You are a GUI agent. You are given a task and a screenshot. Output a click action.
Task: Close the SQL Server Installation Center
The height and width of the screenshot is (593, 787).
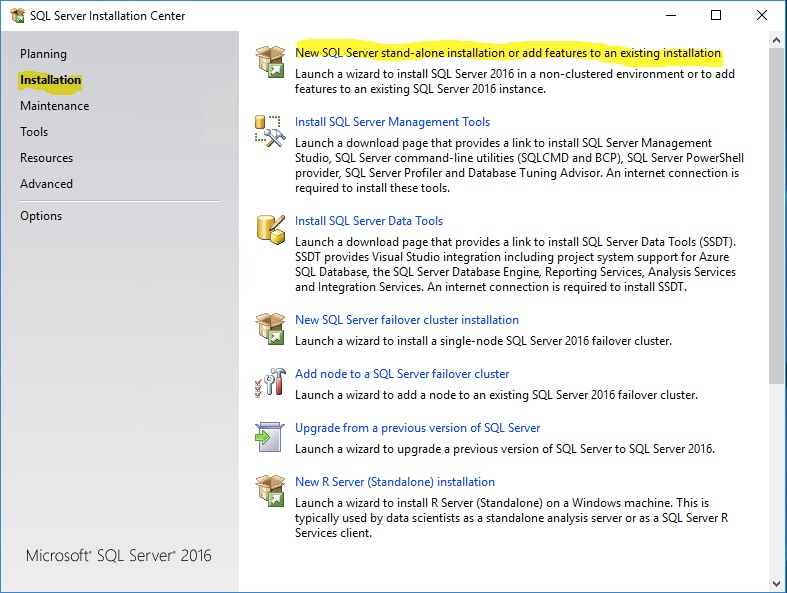pos(762,16)
